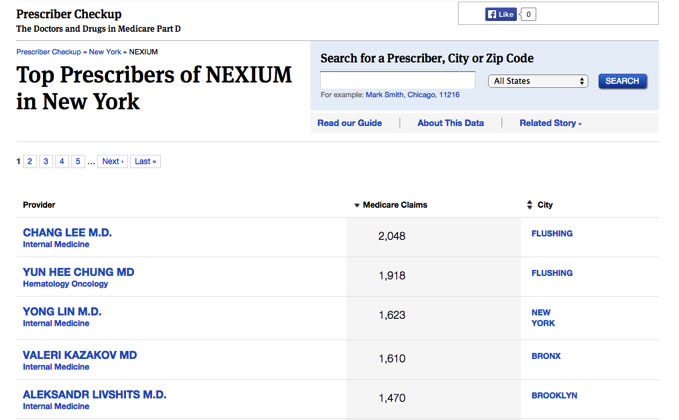The height and width of the screenshot is (420, 679).
Task: Click FLUSHING city in CHANG LEE row
Action: coord(552,233)
